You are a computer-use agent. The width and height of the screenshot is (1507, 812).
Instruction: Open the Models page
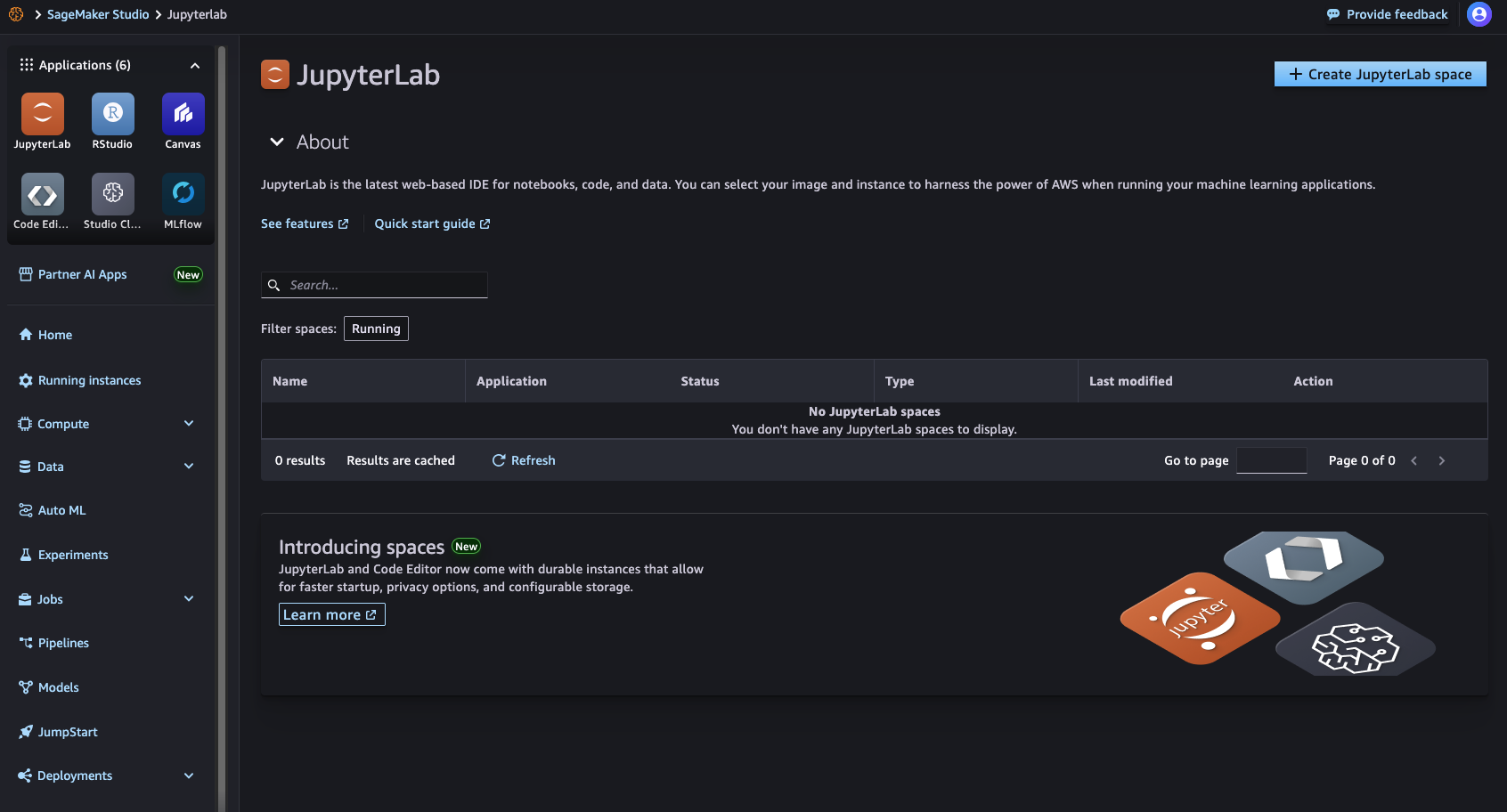point(59,687)
